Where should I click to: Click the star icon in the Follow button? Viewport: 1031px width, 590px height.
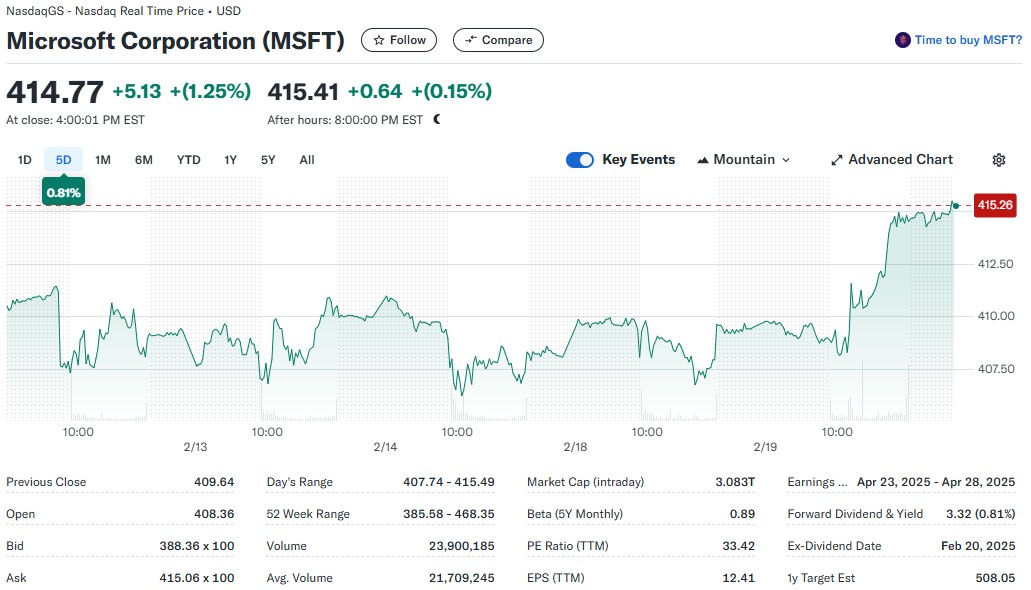(x=379, y=40)
